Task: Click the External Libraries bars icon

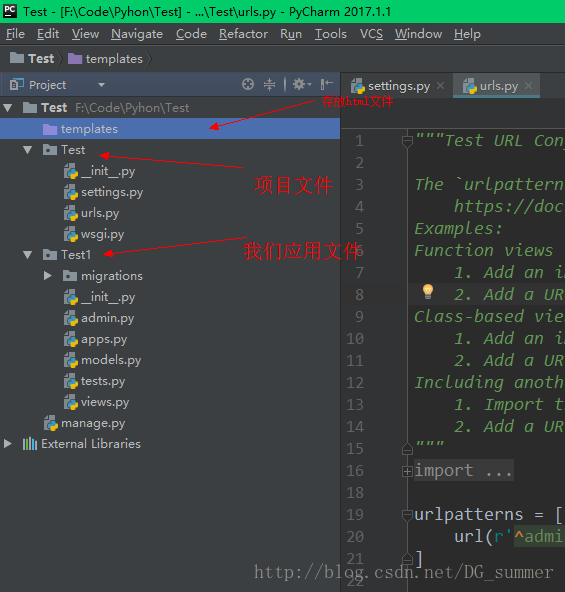Action: (30, 444)
